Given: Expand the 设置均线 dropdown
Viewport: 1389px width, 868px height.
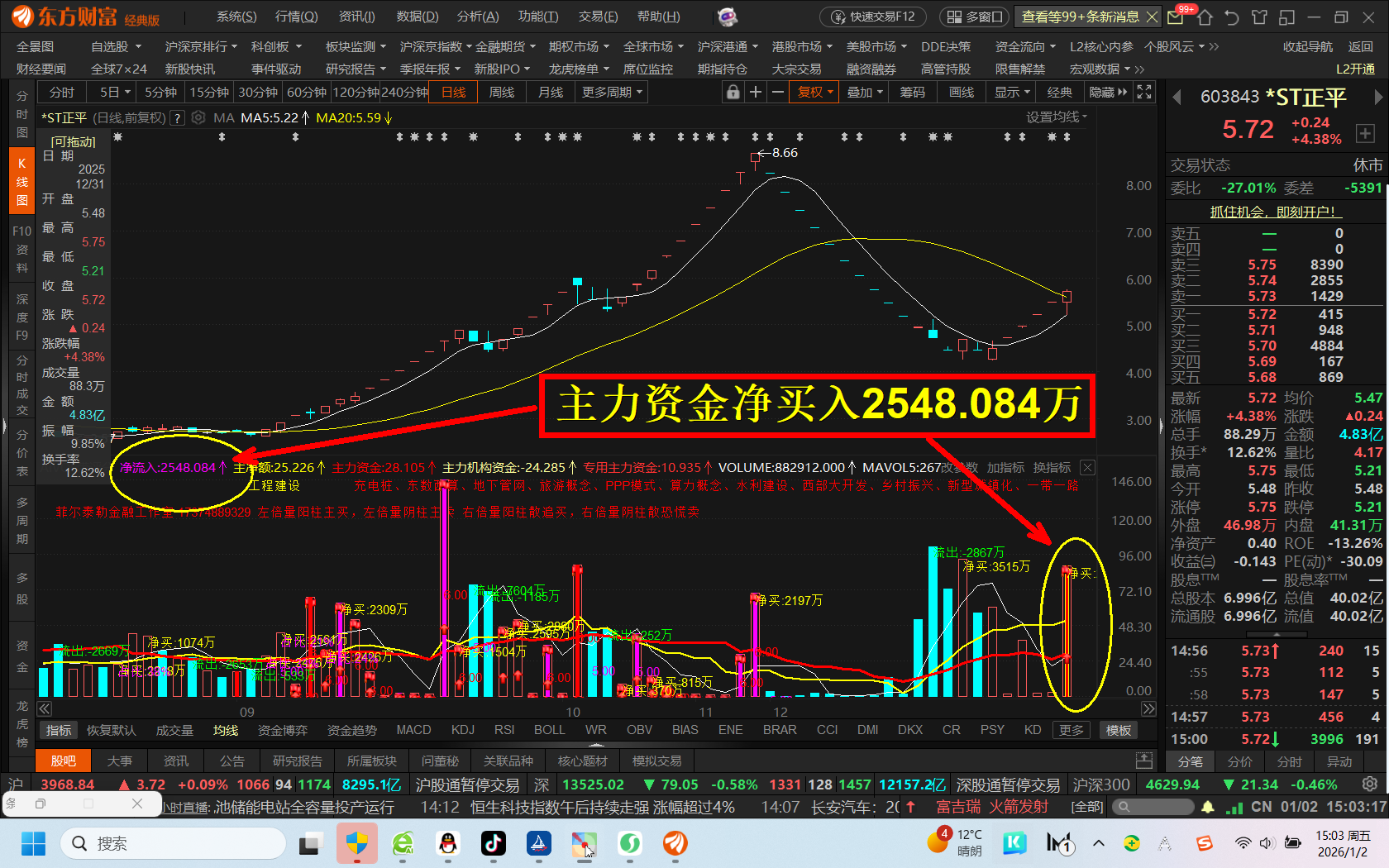Looking at the screenshot, I should coord(1057,117).
